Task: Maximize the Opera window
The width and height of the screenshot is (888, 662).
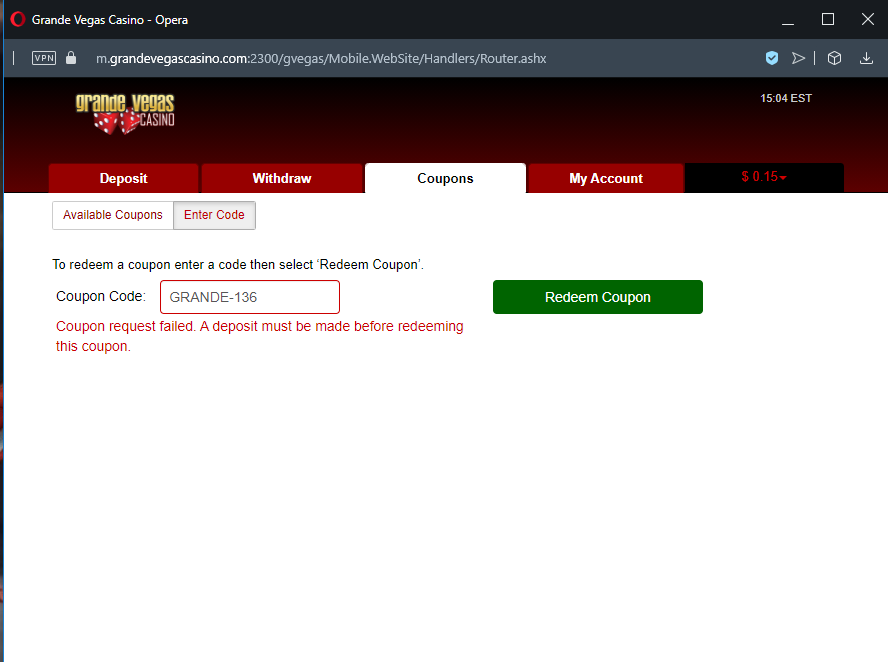Action: point(827,19)
